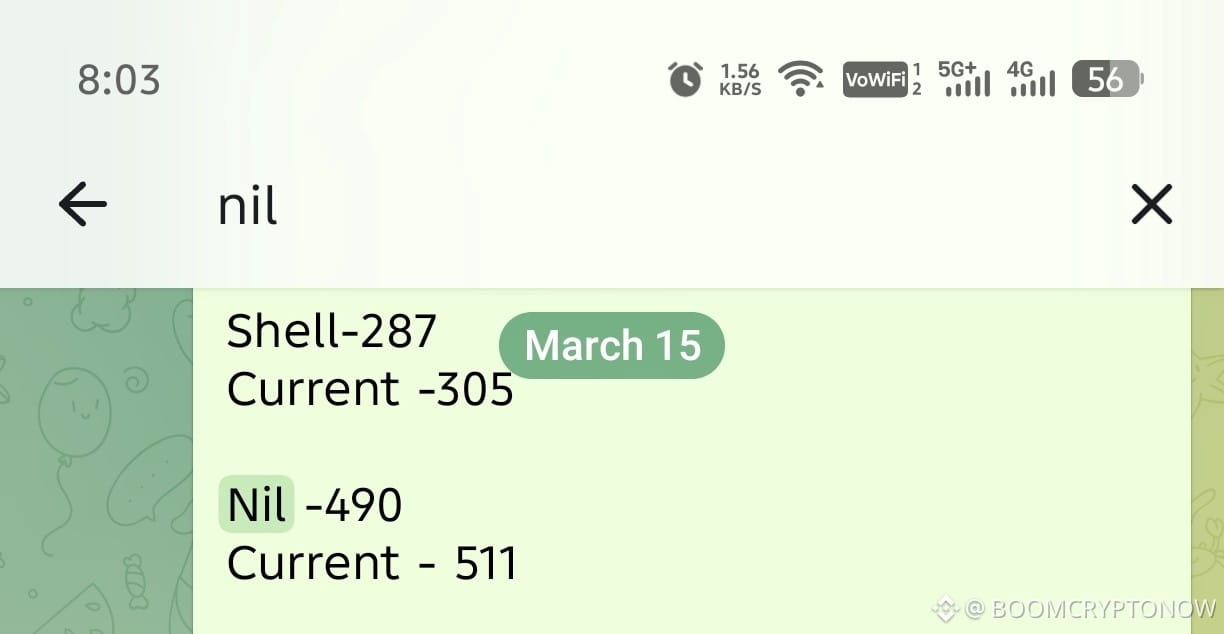Tap the March 15 date badge
The image size is (1224, 634).
[x=612, y=345]
